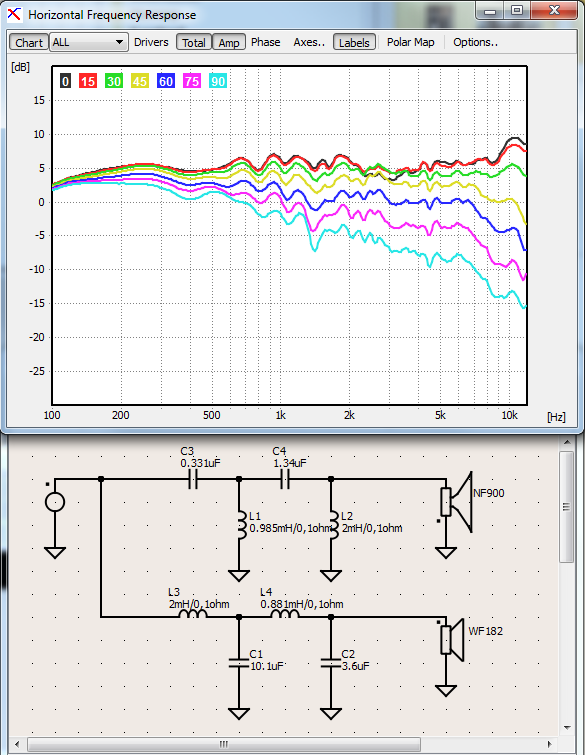
Task: Select capacitor C4 1.34uF component
Action: click(285, 479)
